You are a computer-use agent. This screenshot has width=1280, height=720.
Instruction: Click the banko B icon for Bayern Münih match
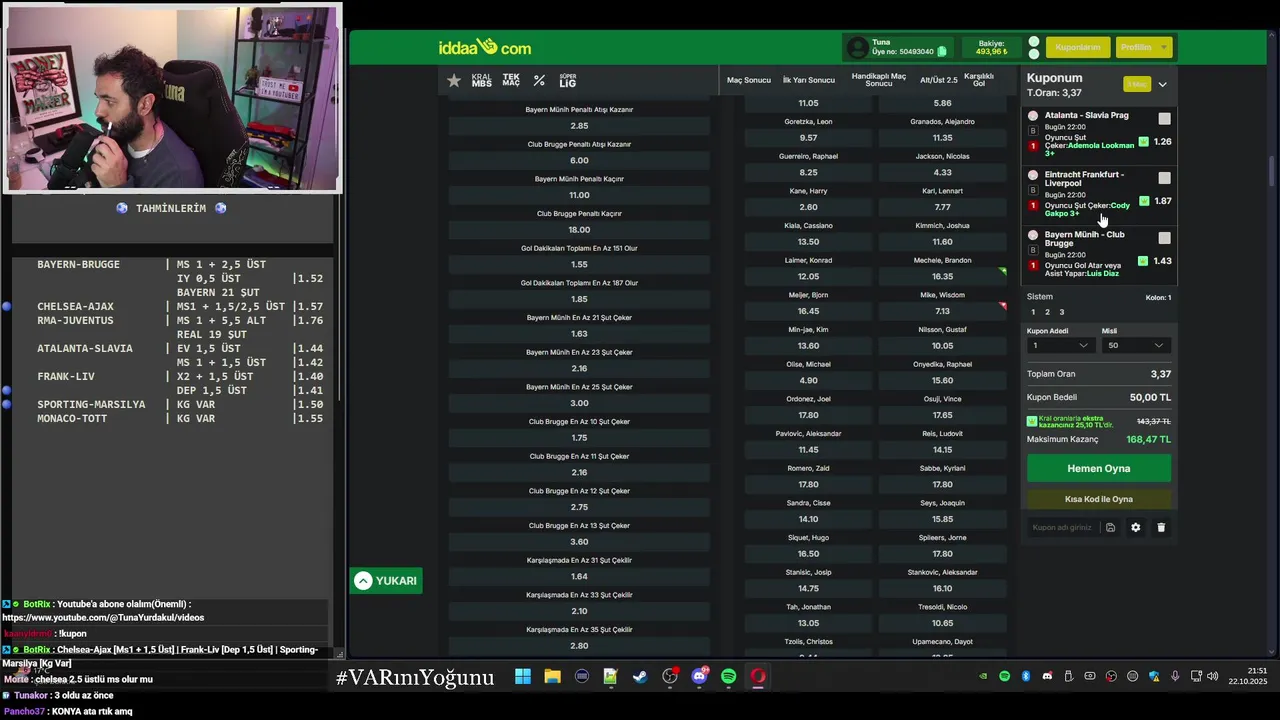1033,250
